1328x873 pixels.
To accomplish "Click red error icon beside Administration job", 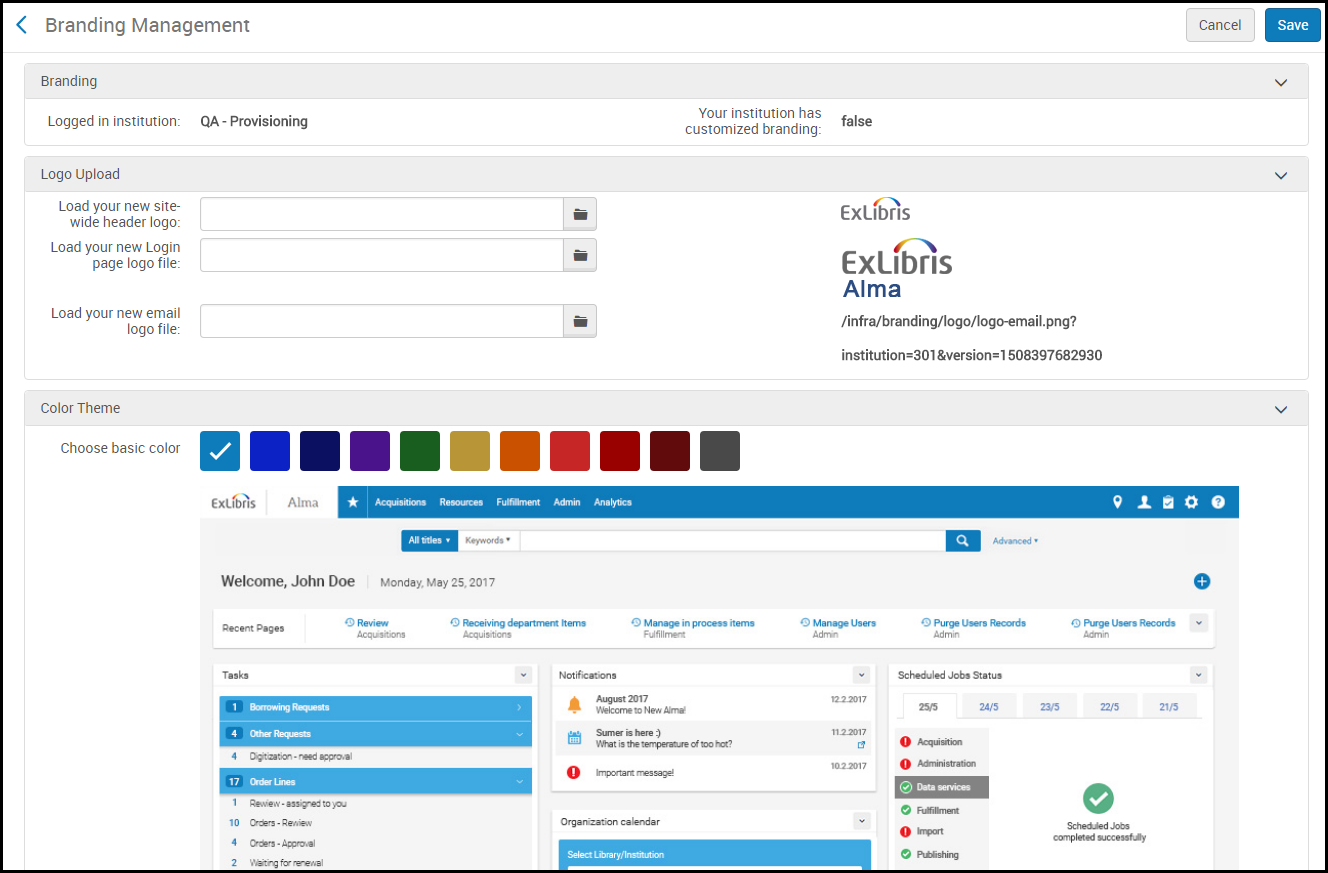I will point(905,764).
